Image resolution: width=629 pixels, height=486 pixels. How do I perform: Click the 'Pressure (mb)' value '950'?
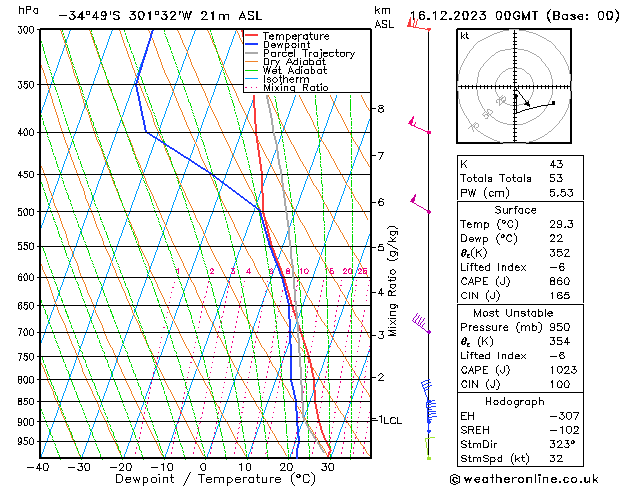click(x=560, y=327)
